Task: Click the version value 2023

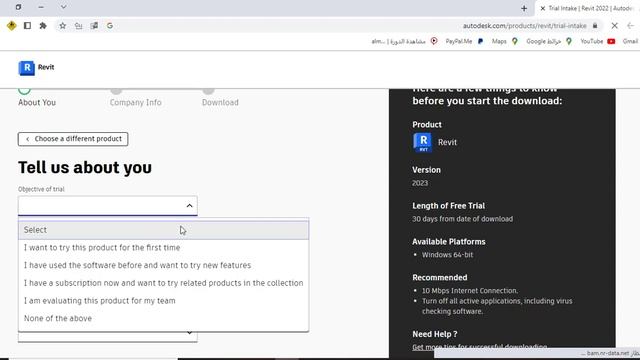Action: pos(420,183)
